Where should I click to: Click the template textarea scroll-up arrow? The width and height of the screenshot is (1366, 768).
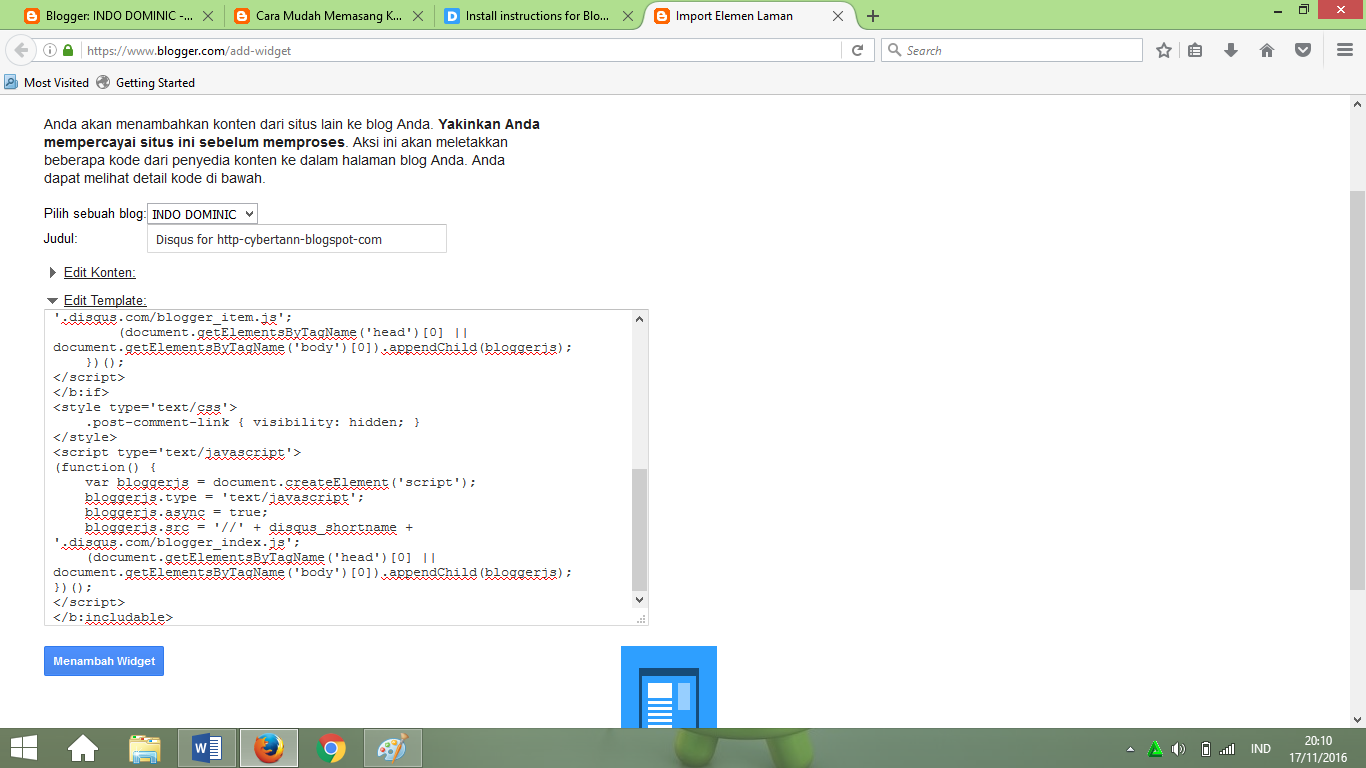coord(640,318)
